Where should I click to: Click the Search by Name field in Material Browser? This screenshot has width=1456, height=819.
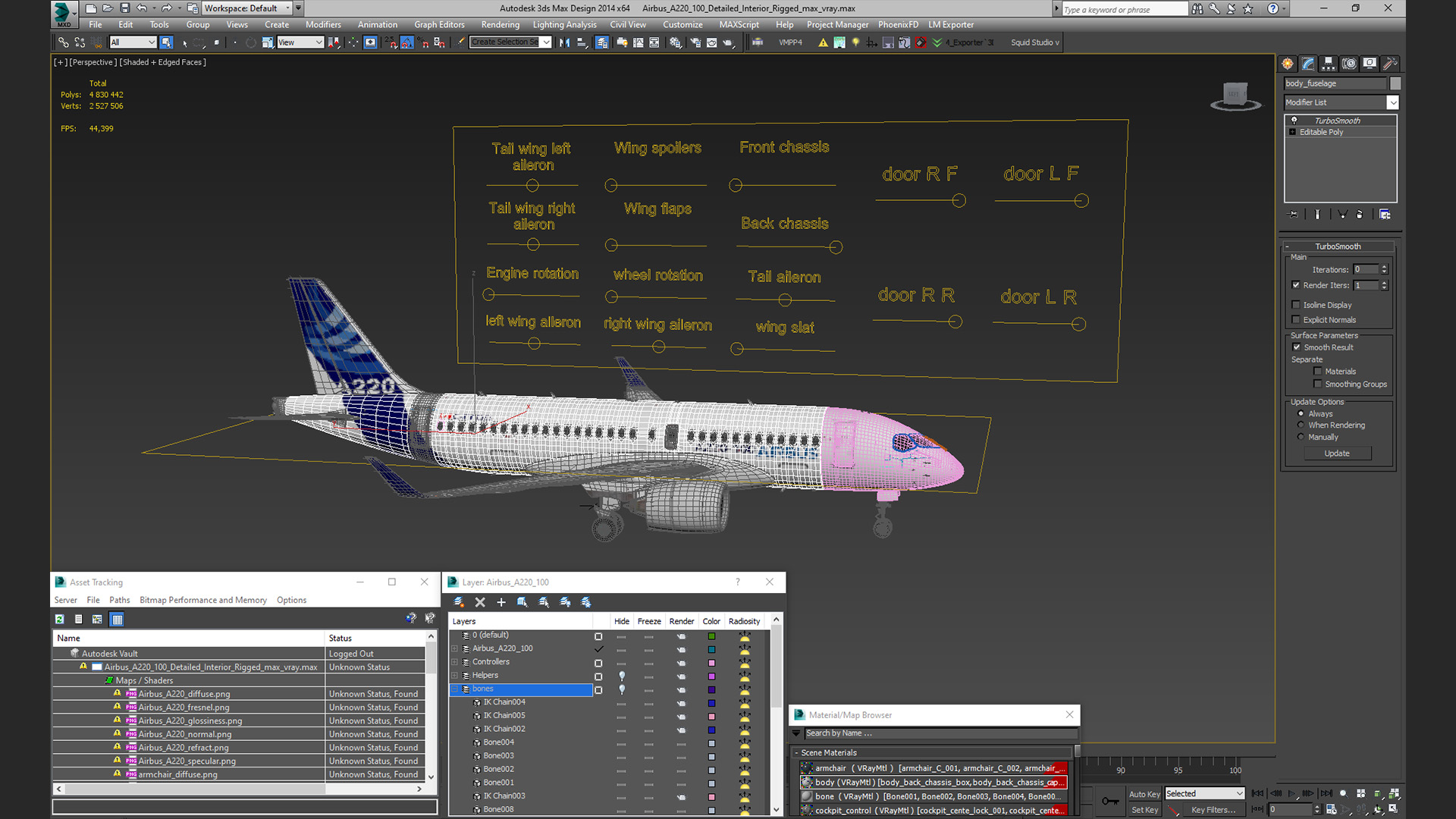[940, 733]
